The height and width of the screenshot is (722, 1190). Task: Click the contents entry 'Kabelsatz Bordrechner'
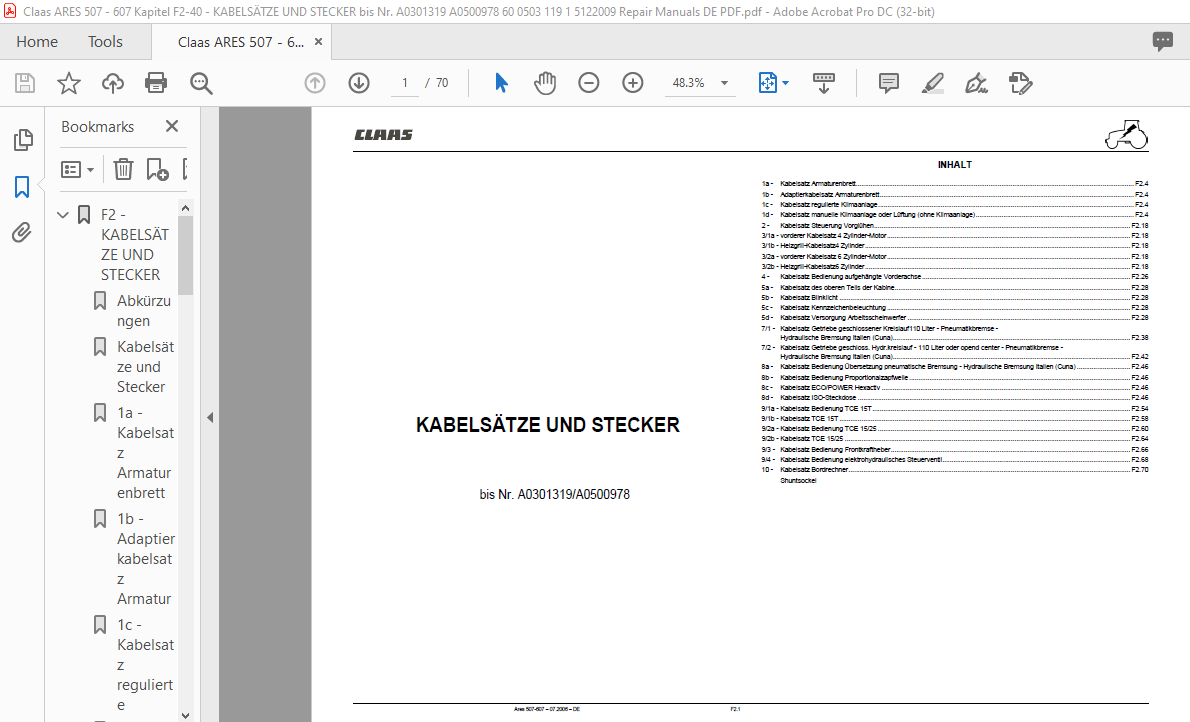pyautogui.click(x=814, y=470)
